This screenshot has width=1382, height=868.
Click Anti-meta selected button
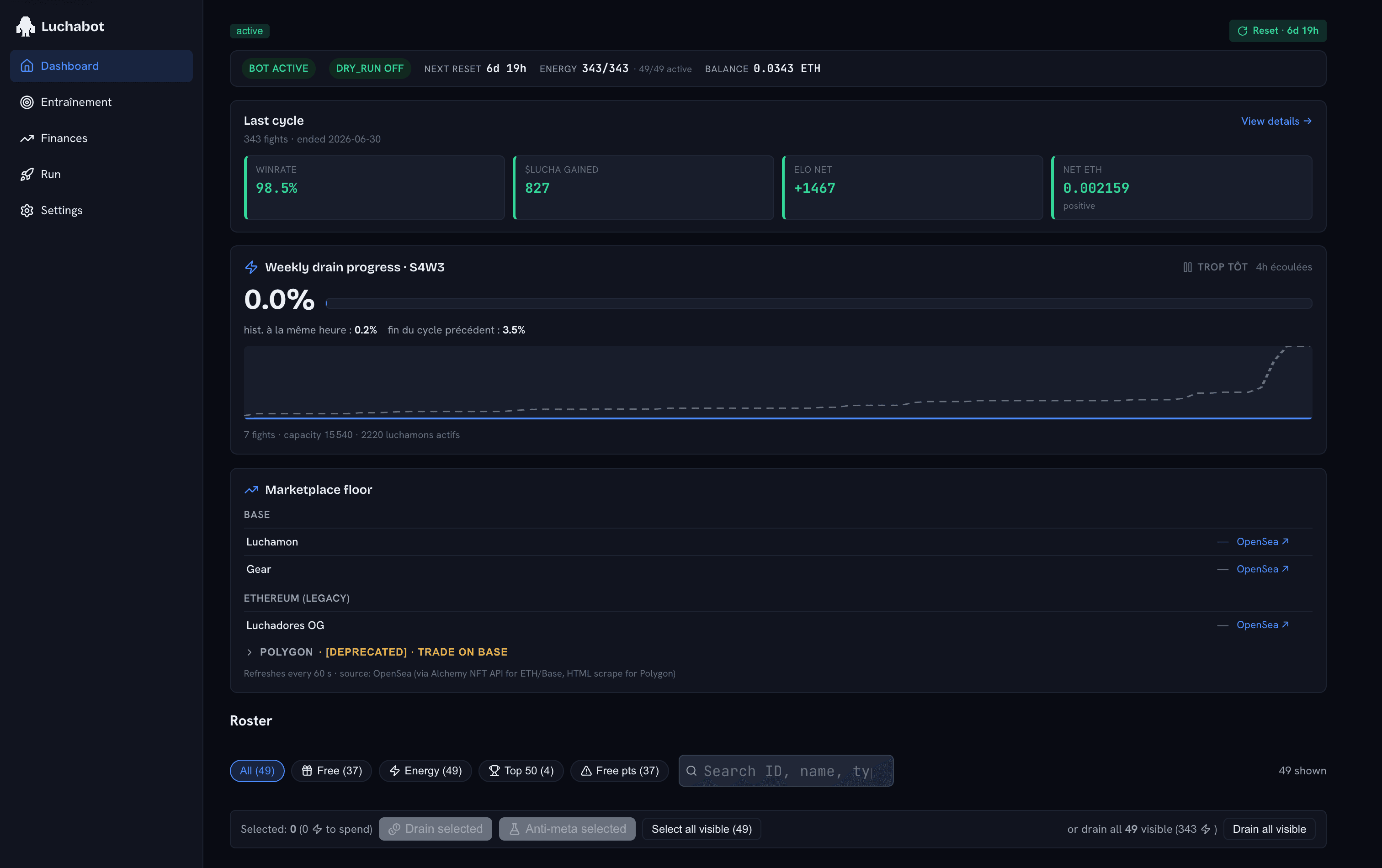click(567, 829)
